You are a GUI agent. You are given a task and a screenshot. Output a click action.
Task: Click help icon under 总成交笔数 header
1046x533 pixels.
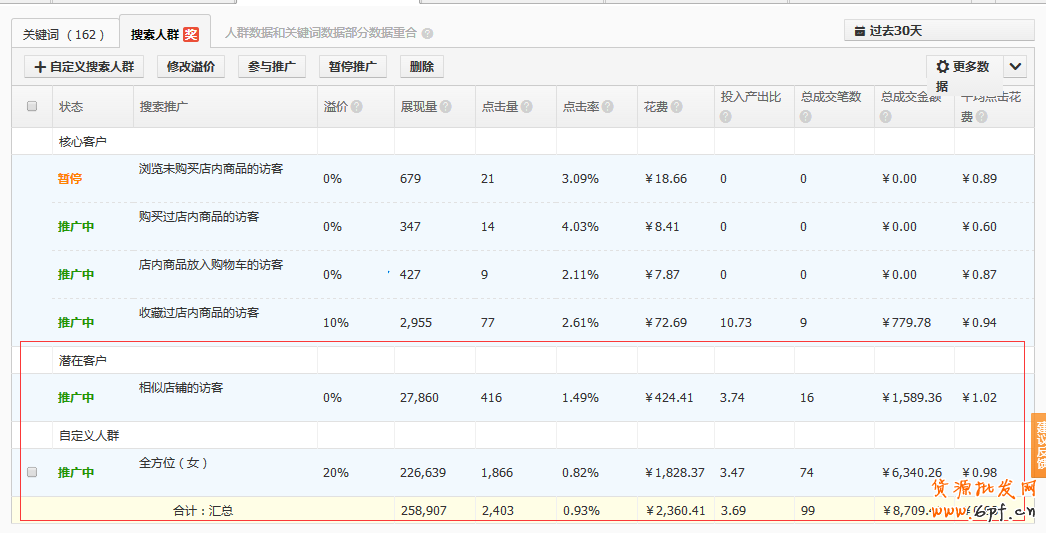point(806,117)
